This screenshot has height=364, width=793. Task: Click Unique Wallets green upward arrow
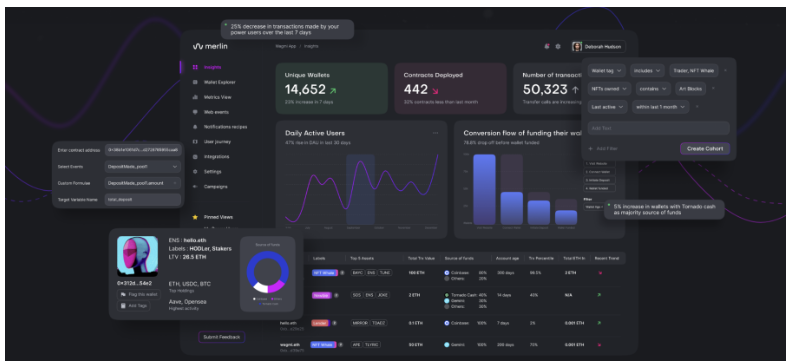pos(332,90)
